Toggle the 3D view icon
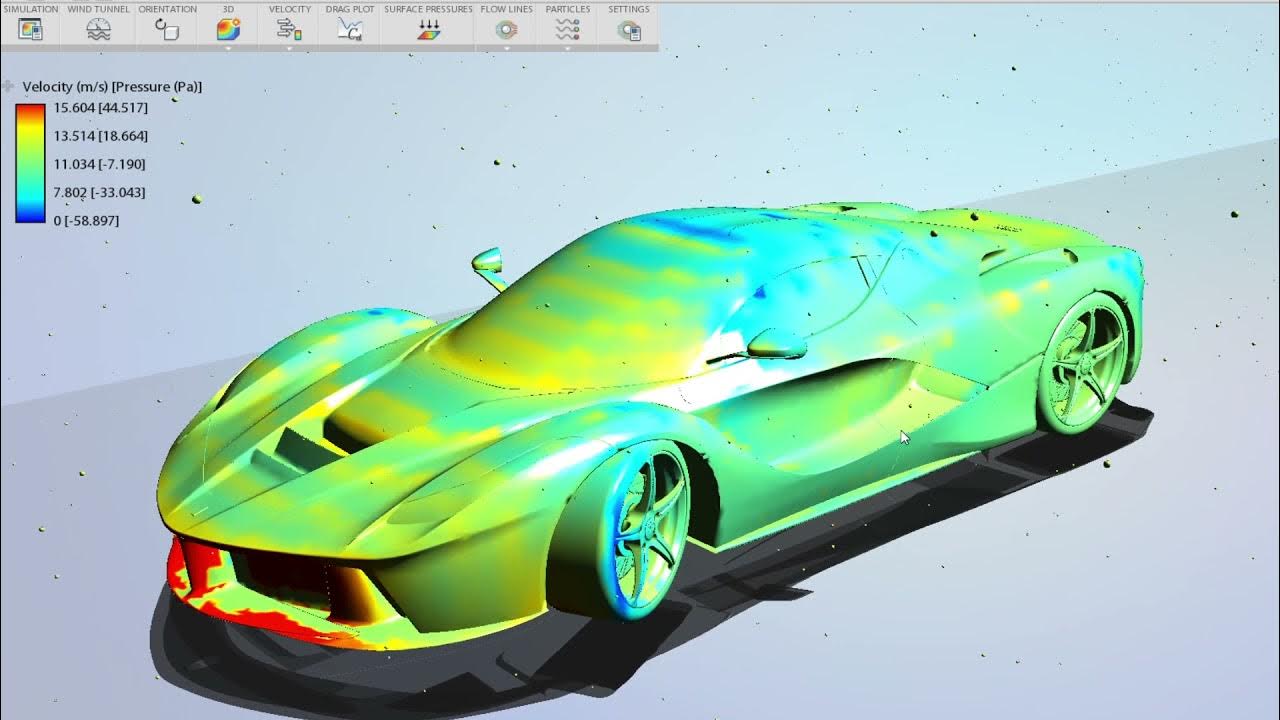 pyautogui.click(x=228, y=30)
